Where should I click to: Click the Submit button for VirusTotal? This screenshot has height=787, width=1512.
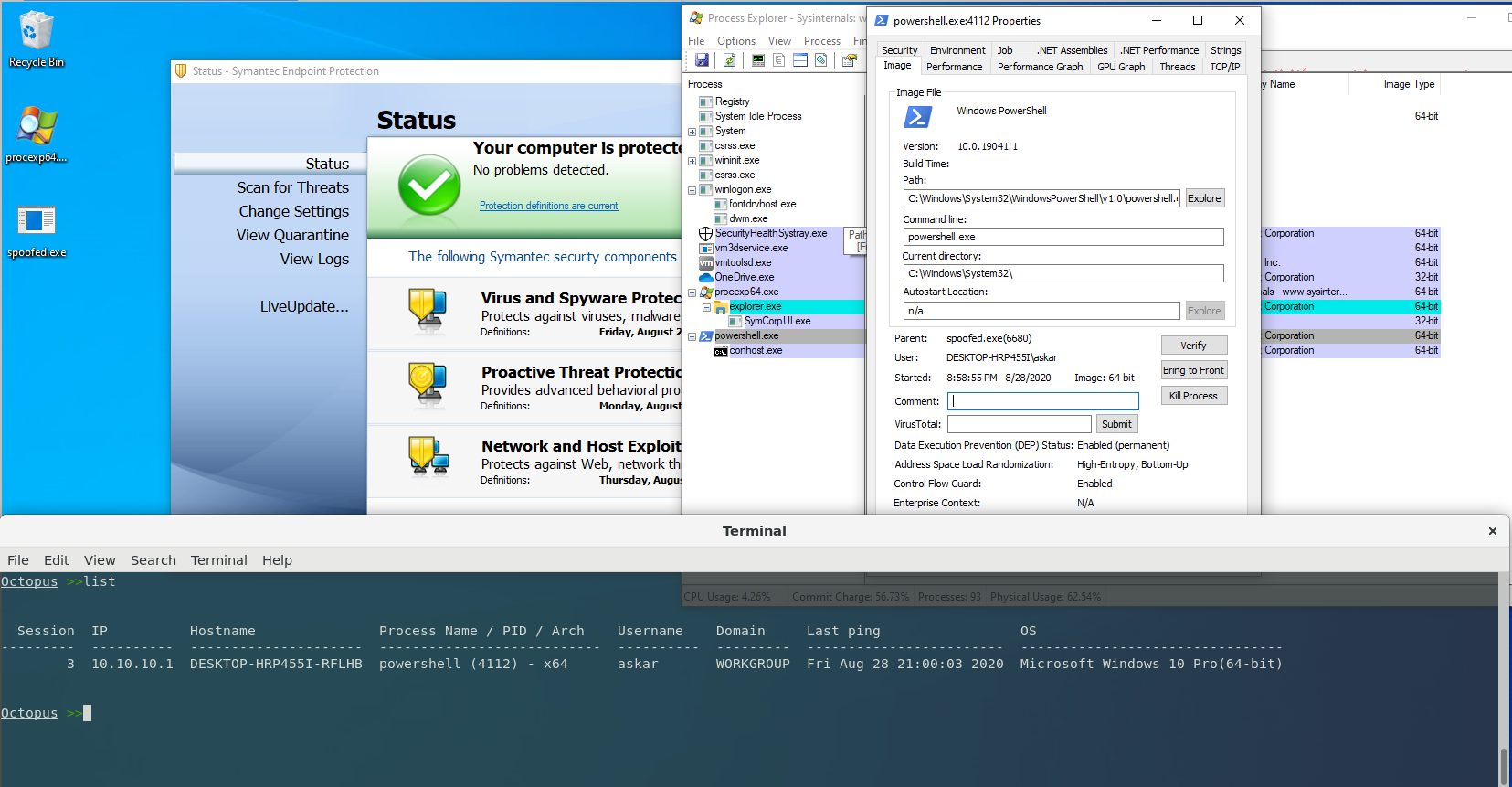click(x=1116, y=424)
